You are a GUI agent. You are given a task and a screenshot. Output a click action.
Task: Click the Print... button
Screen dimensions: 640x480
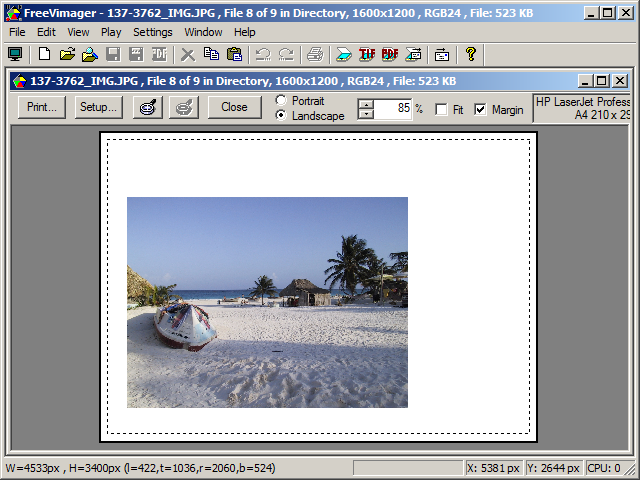coord(42,107)
